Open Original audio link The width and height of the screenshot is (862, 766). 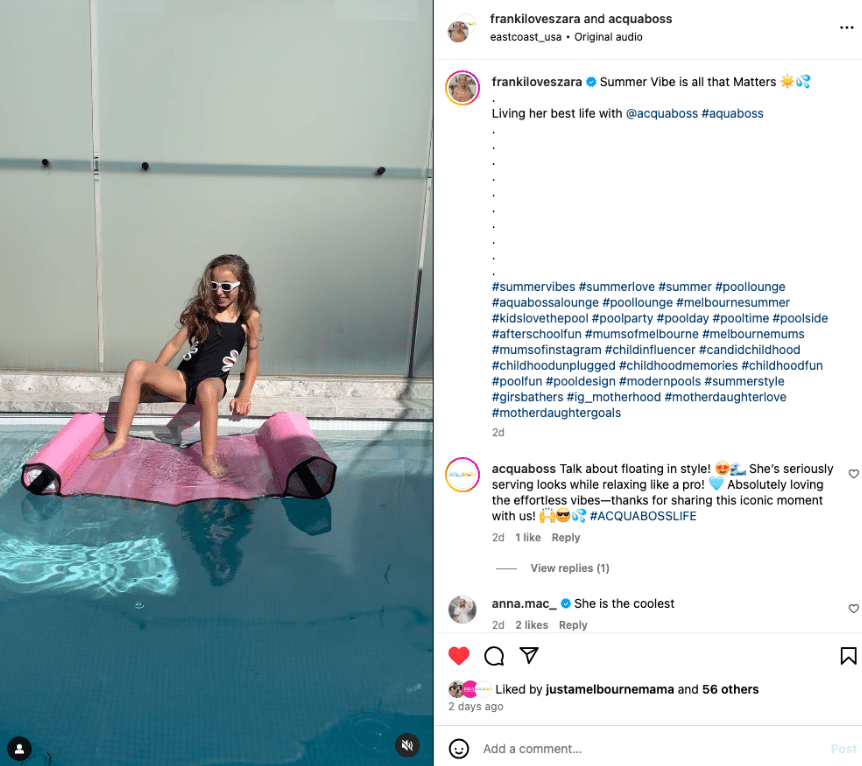click(608, 37)
